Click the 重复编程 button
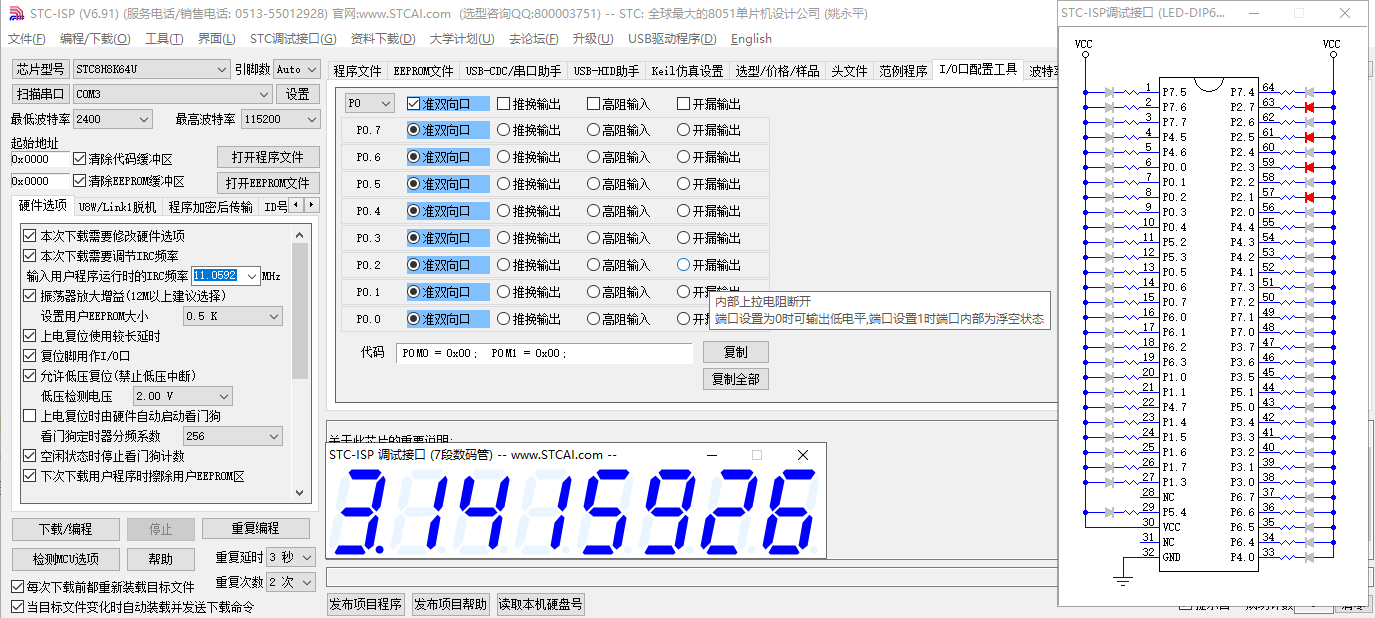The image size is (1375, 618). coord(255,529)
